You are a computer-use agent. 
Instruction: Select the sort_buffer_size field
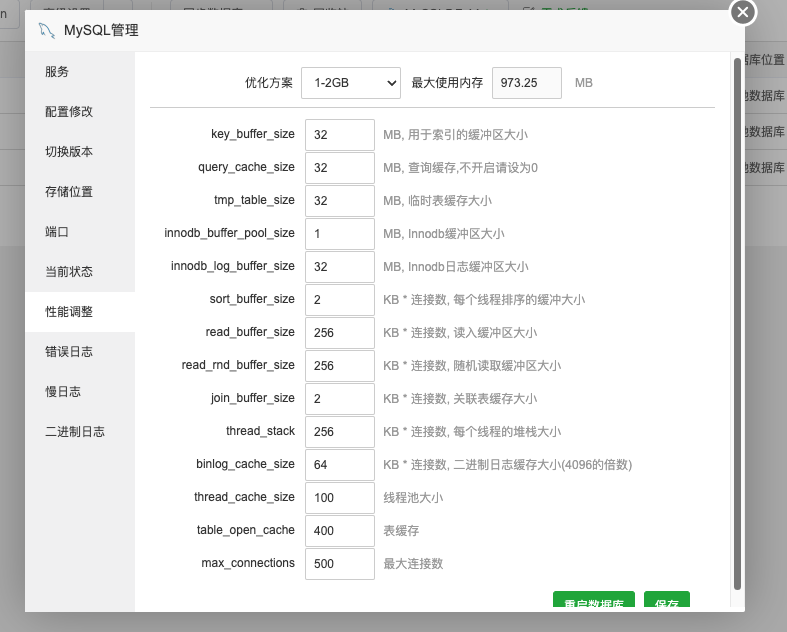tap(340, 300)
